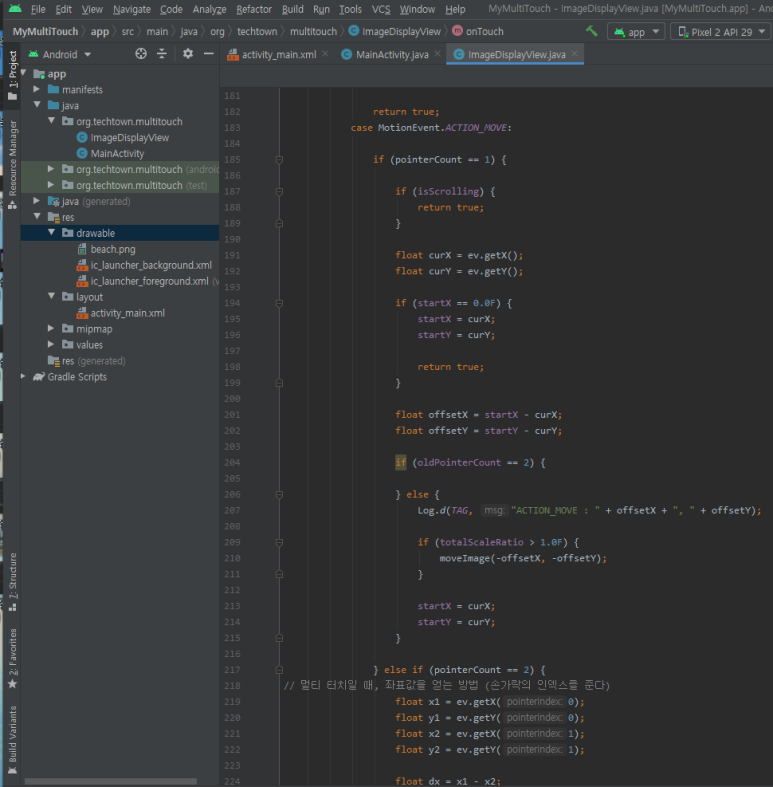
Task: Click the multitouch breadcrumb segment
Action: (x=313, y=32)
